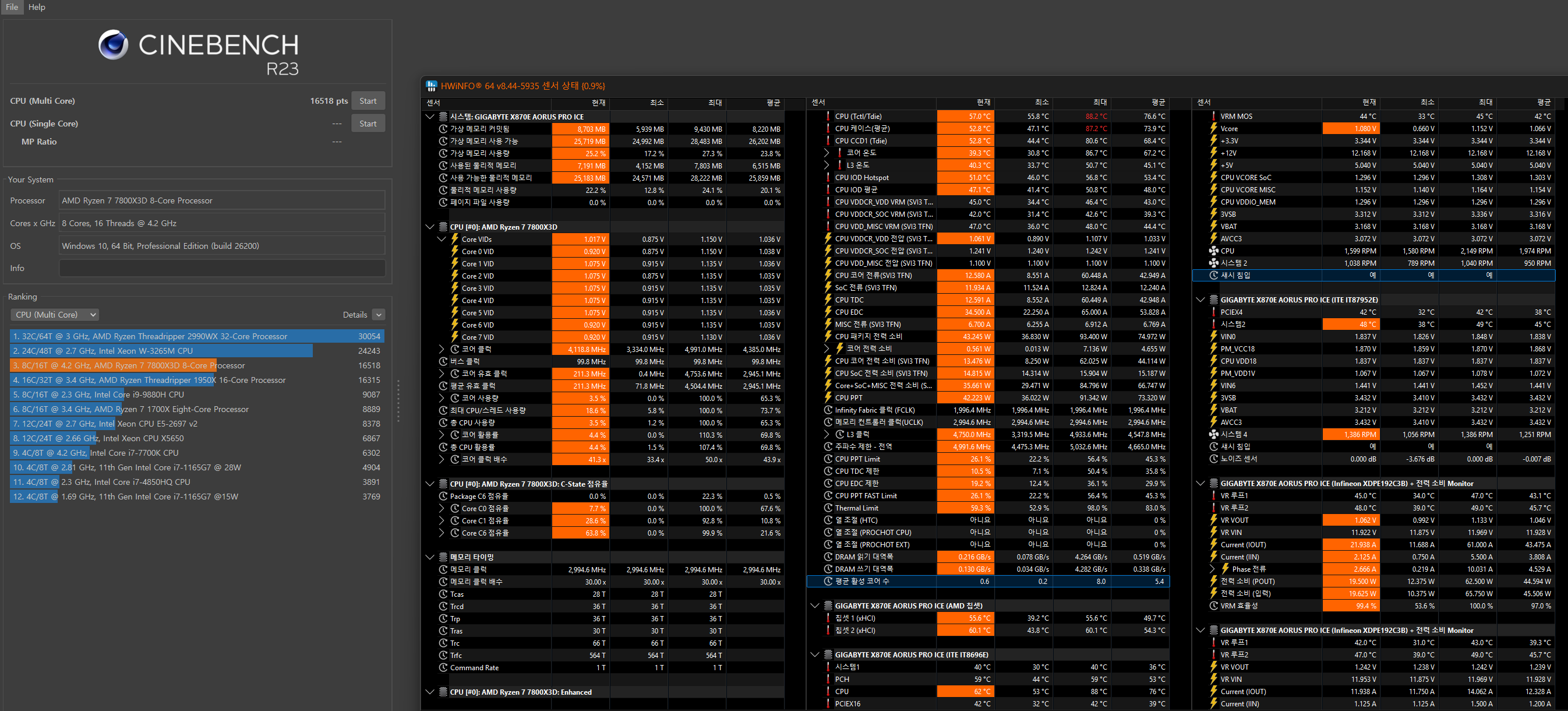Click the chip icon of the ITE IT87952E group
This screenshot has width=1568, height=711.
pos(1213,300)
